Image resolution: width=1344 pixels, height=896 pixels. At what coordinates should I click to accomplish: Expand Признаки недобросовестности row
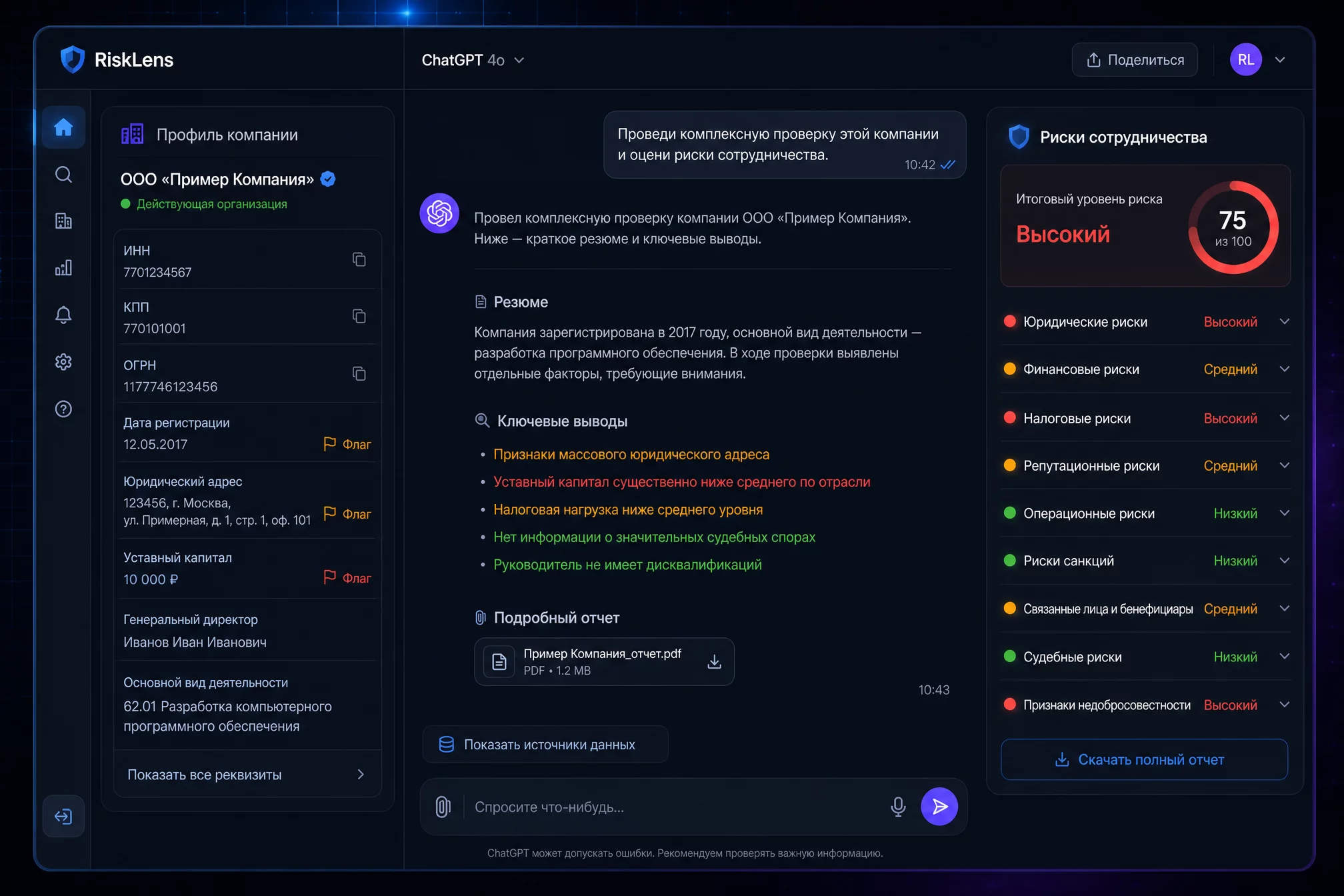(1285, 705)
